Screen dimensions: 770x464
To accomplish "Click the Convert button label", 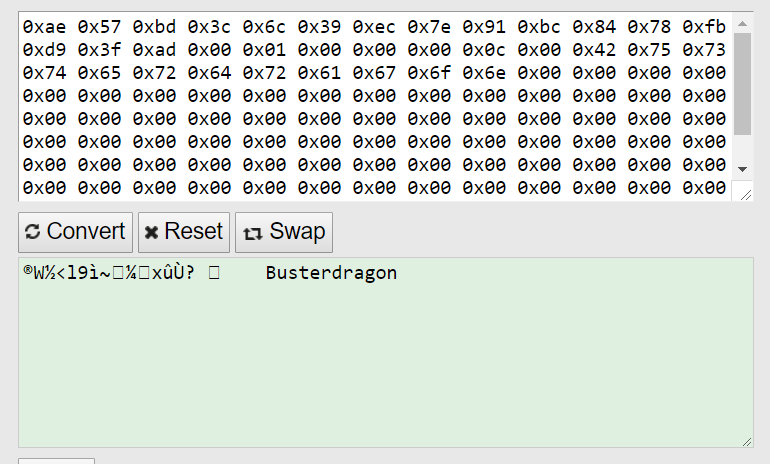I will [x=86, y=231].
